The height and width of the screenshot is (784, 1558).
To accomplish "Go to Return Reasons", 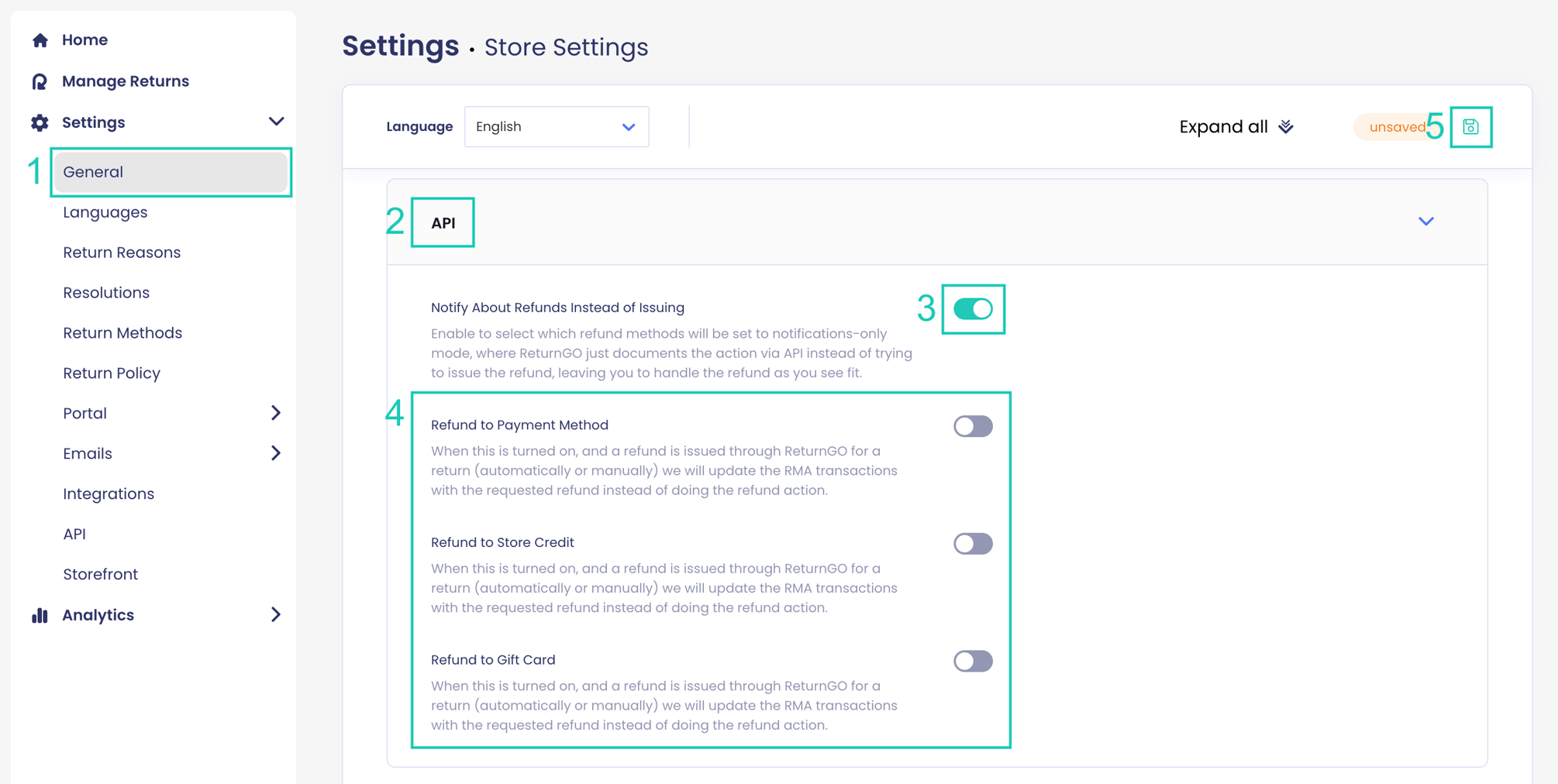I will pyautogui.click(x=122, y=253).
